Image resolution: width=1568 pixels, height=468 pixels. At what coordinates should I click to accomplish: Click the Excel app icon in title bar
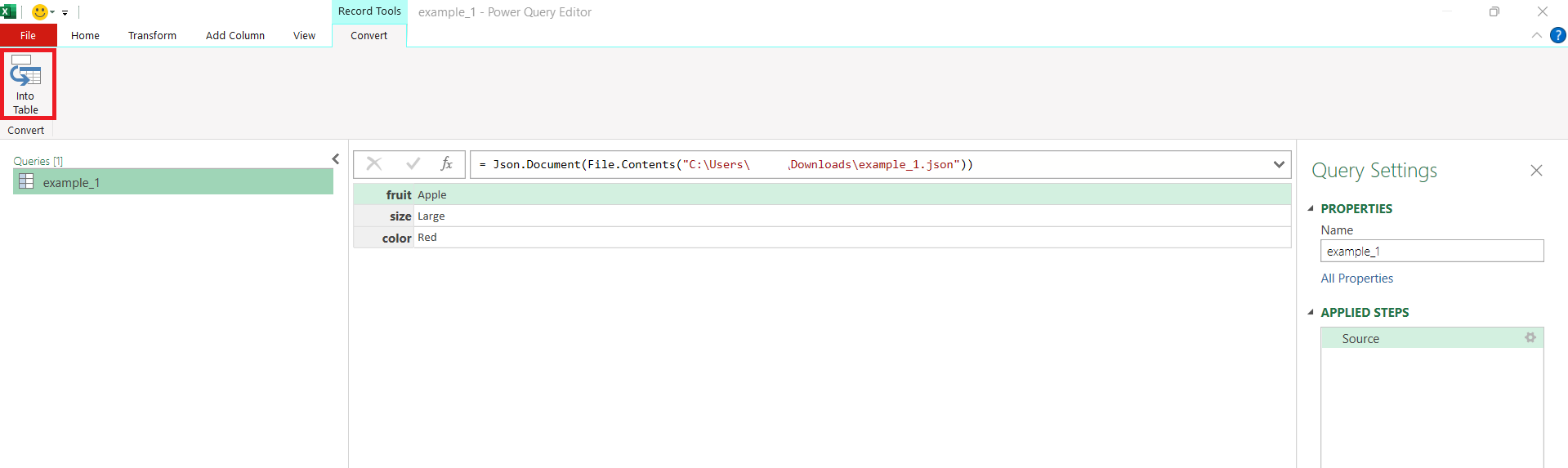click(x=8, y=11)
